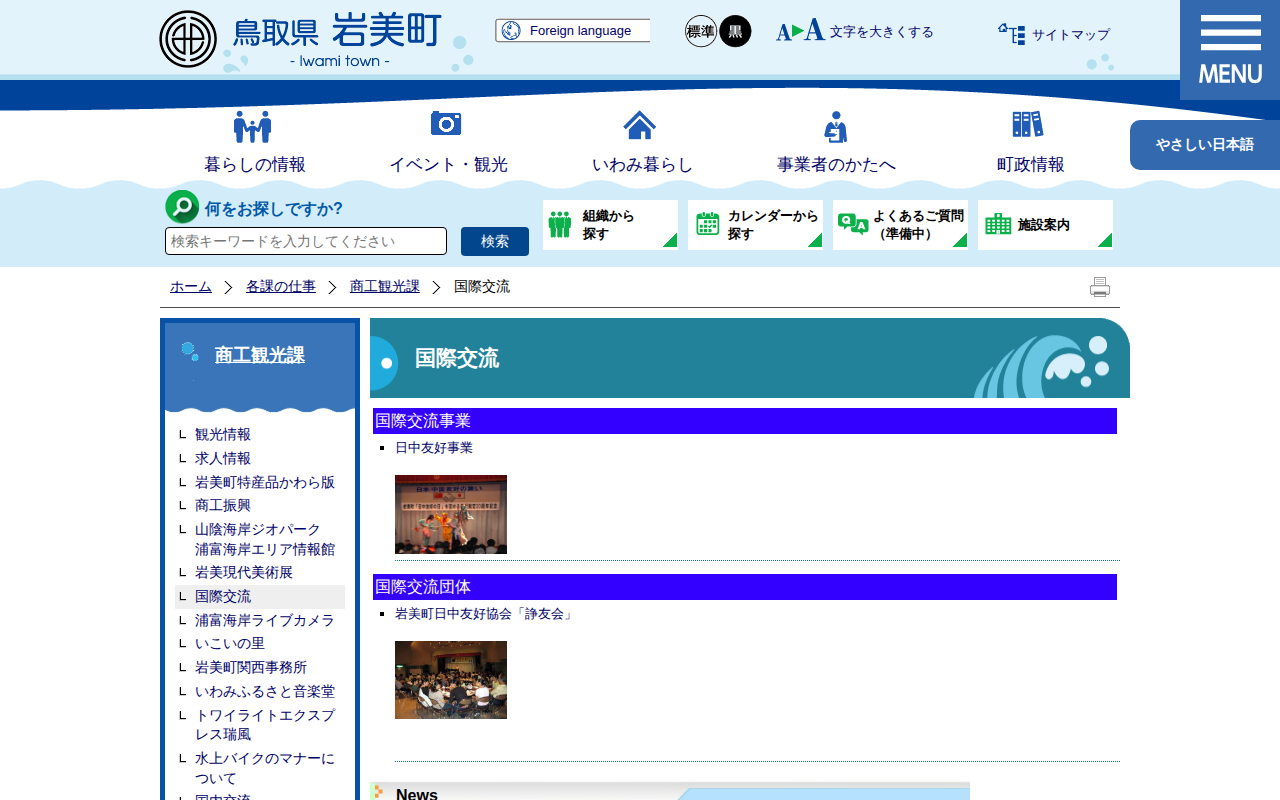Screen dimensions: 1280x800
Task: Open 日中友好事業 link
Action: tap(434, 448)
